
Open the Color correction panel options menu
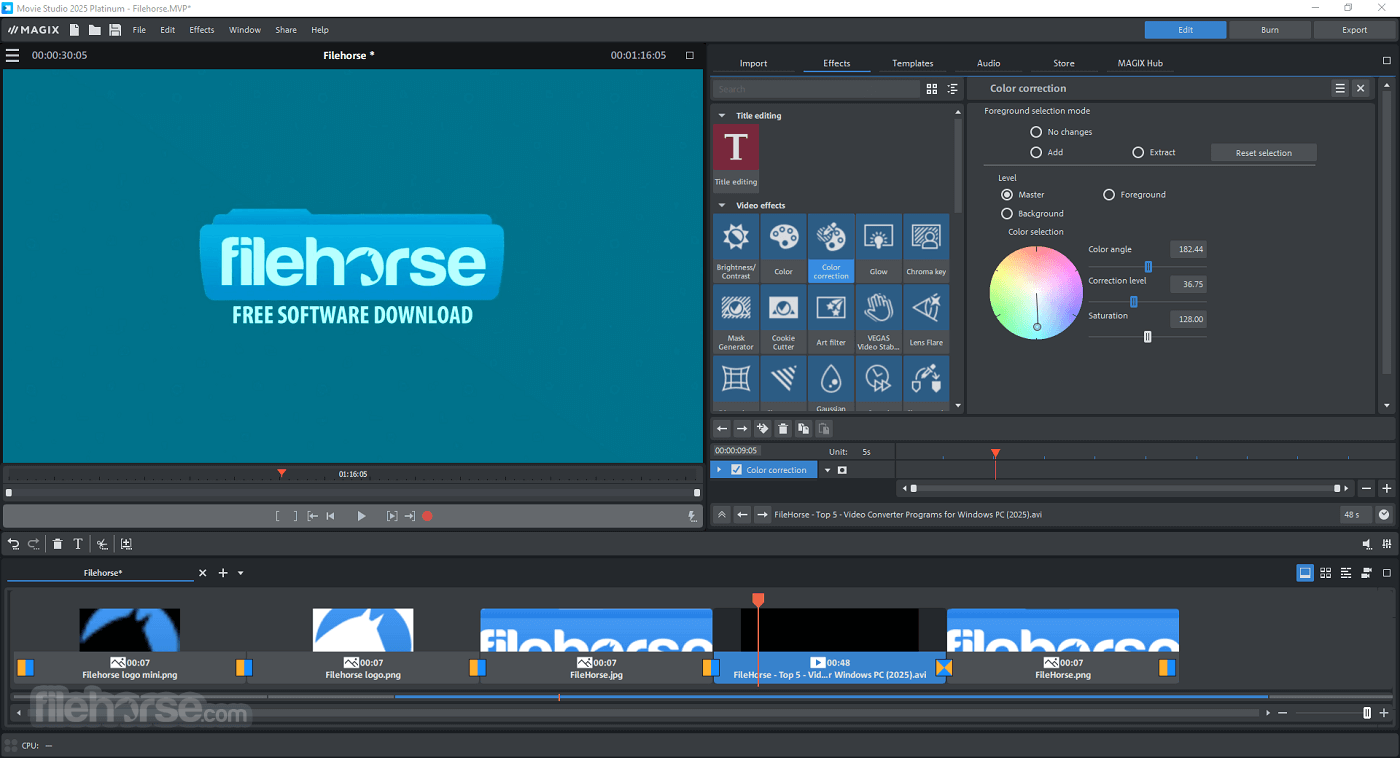point(1340,88)
